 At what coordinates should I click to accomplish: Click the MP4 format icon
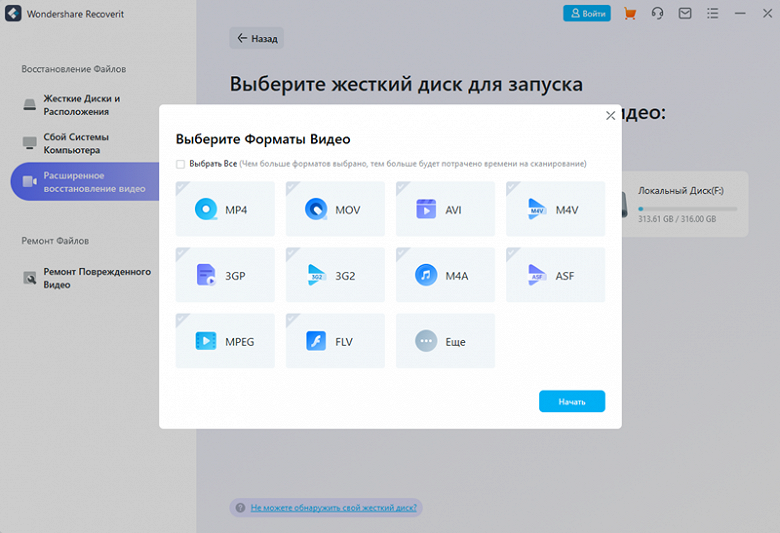coord(206,209)
